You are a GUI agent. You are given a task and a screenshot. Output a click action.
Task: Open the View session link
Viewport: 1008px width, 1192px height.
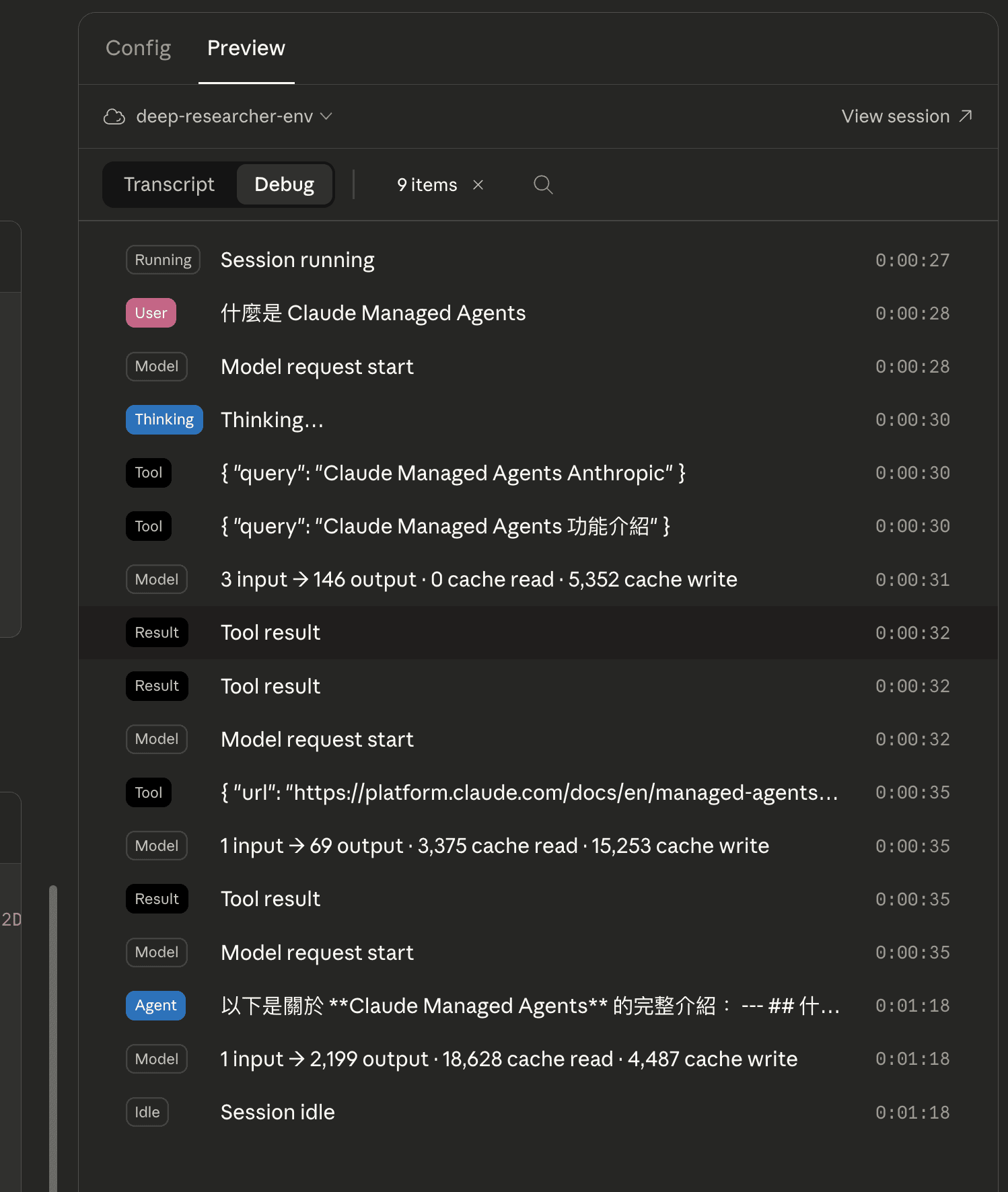[895, 116]
